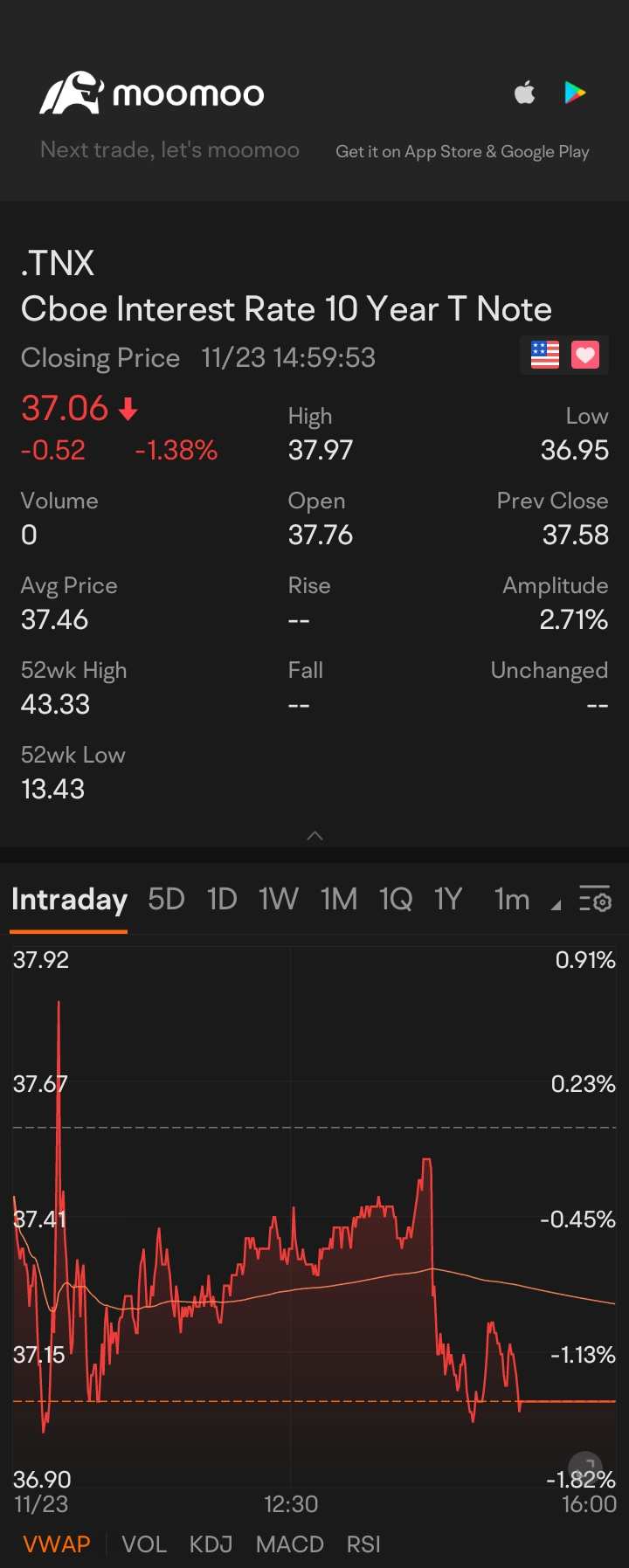The image size is (629, 1568).
Task: Select the KDJ indicator
Action: pos(211,1544)
